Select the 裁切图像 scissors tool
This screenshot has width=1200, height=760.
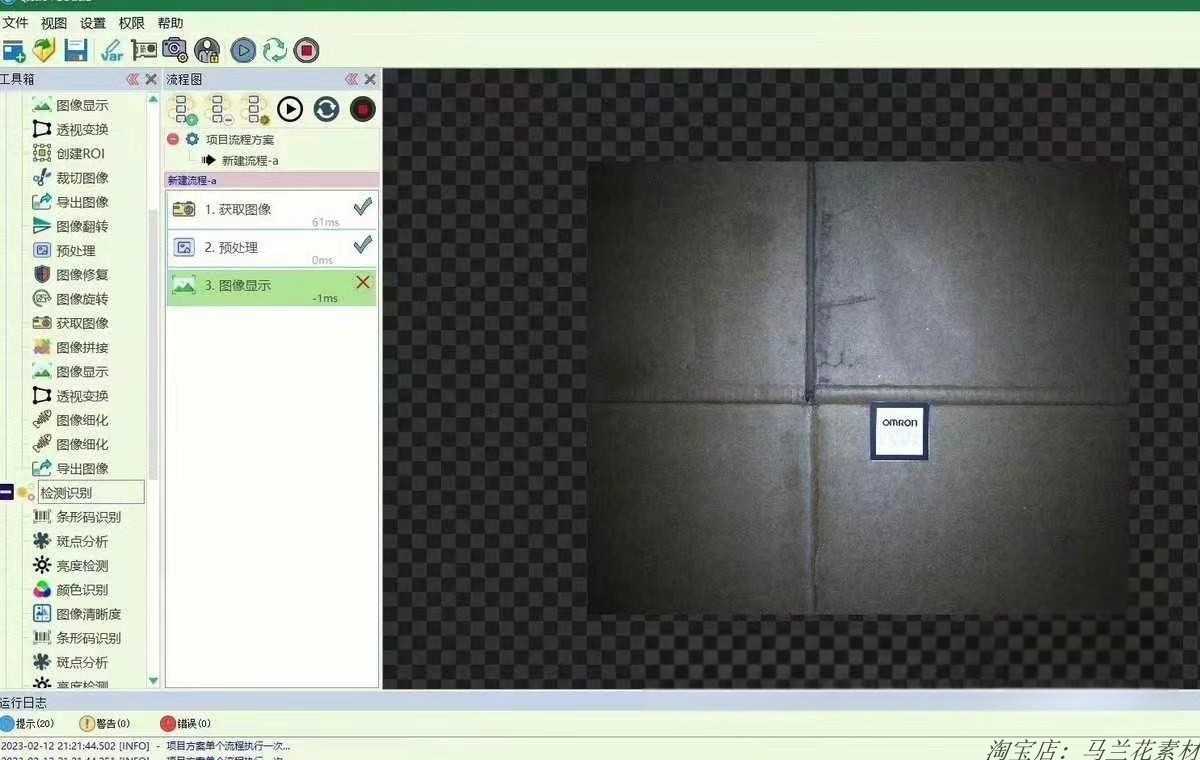tap(71, 178)
